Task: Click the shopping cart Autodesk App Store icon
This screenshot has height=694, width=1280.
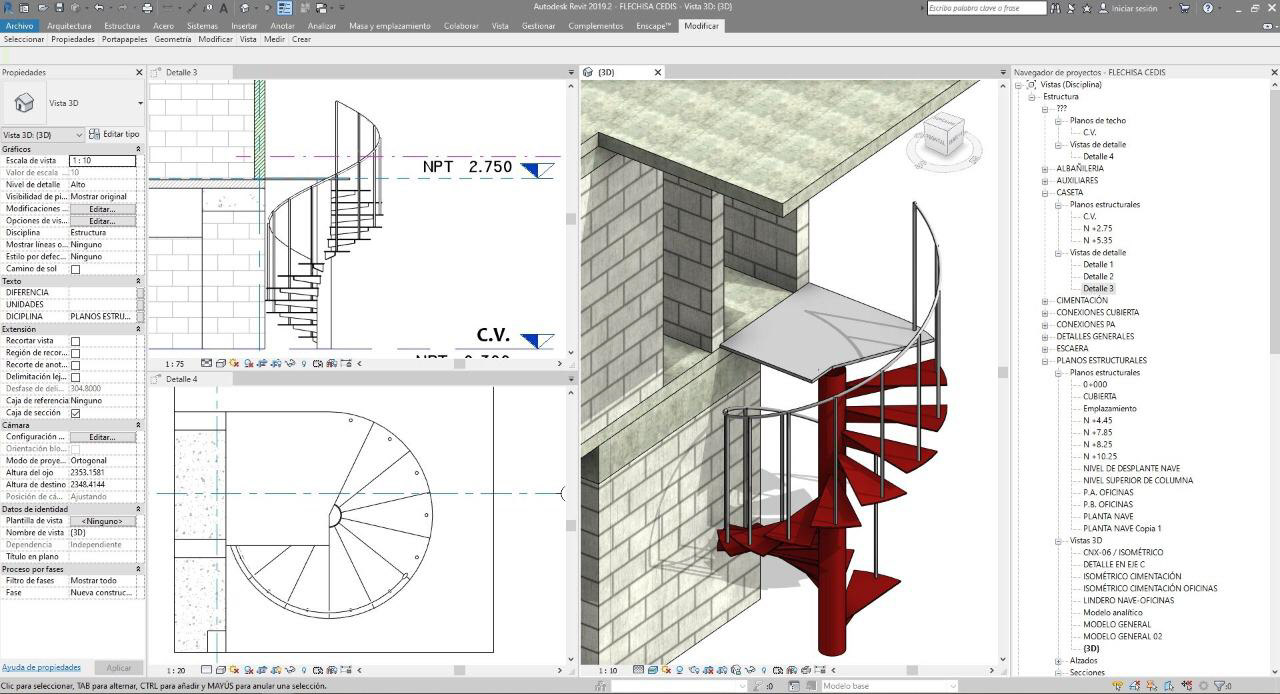Action: [x=1185, y=8]
